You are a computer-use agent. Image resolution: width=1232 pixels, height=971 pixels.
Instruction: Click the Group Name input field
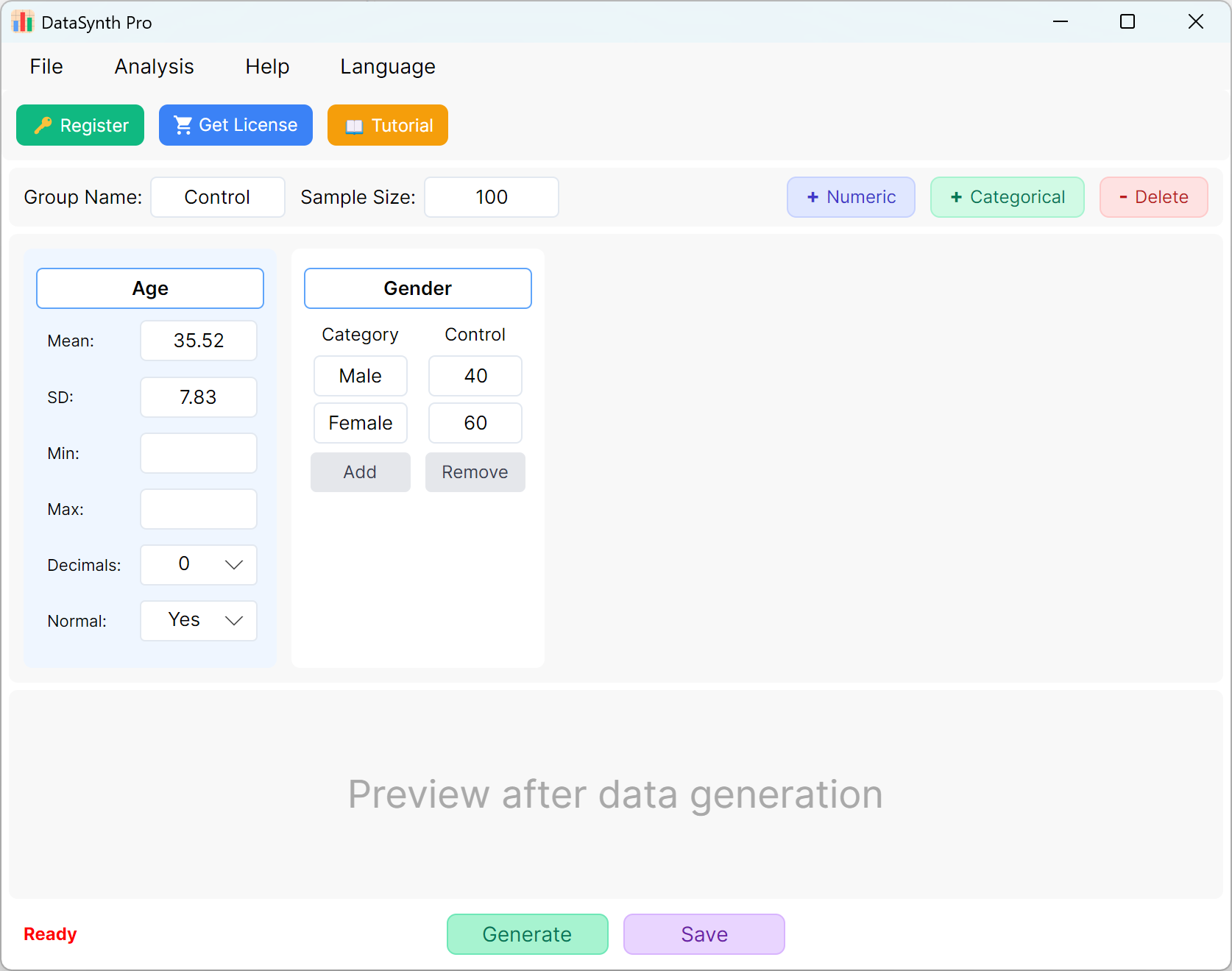tap(218, 197)
